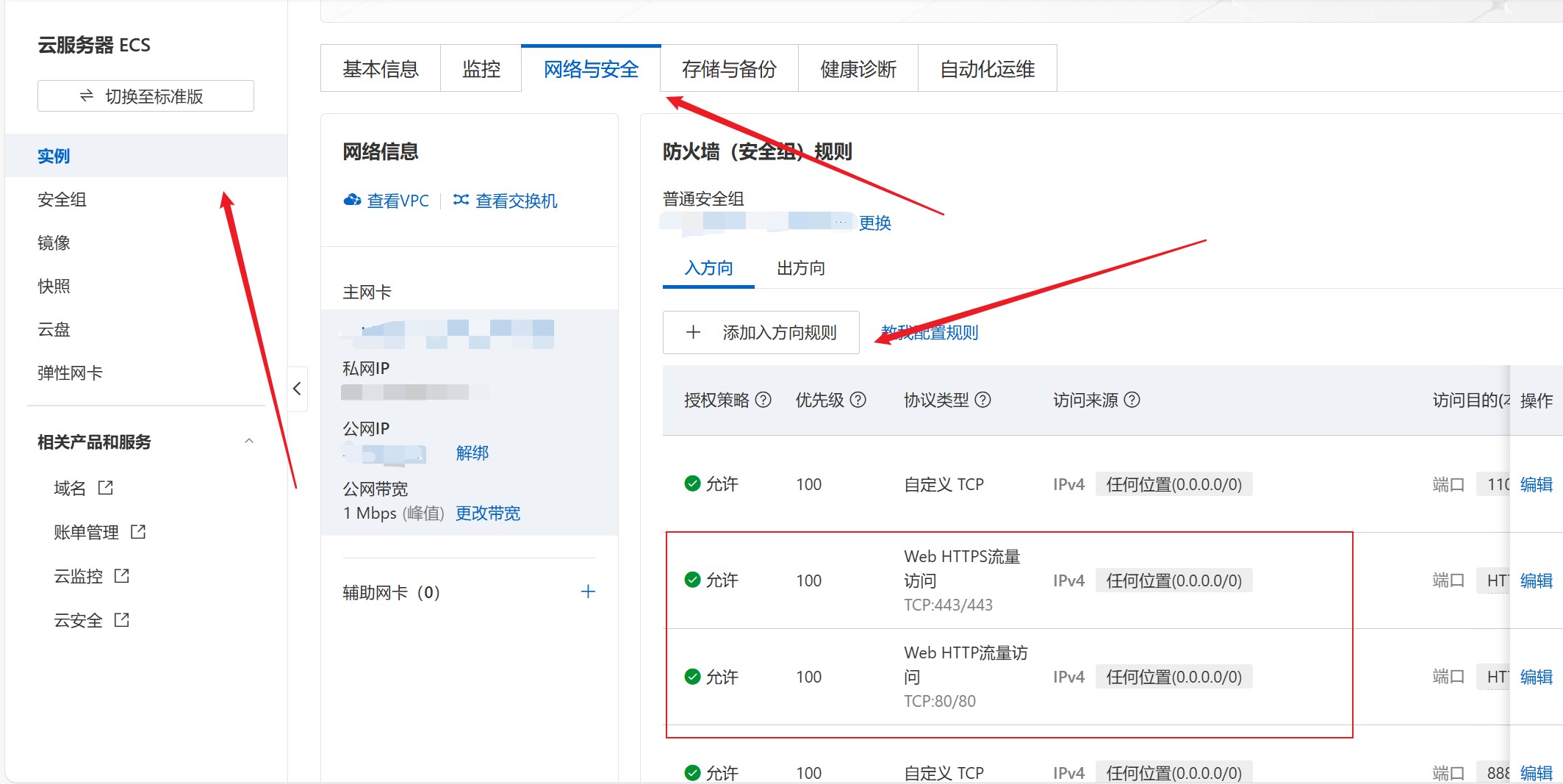This screenshot has height=784, width=1563.
Task: Click external link icon next to 账单管理
Action: tap(138, 531)
